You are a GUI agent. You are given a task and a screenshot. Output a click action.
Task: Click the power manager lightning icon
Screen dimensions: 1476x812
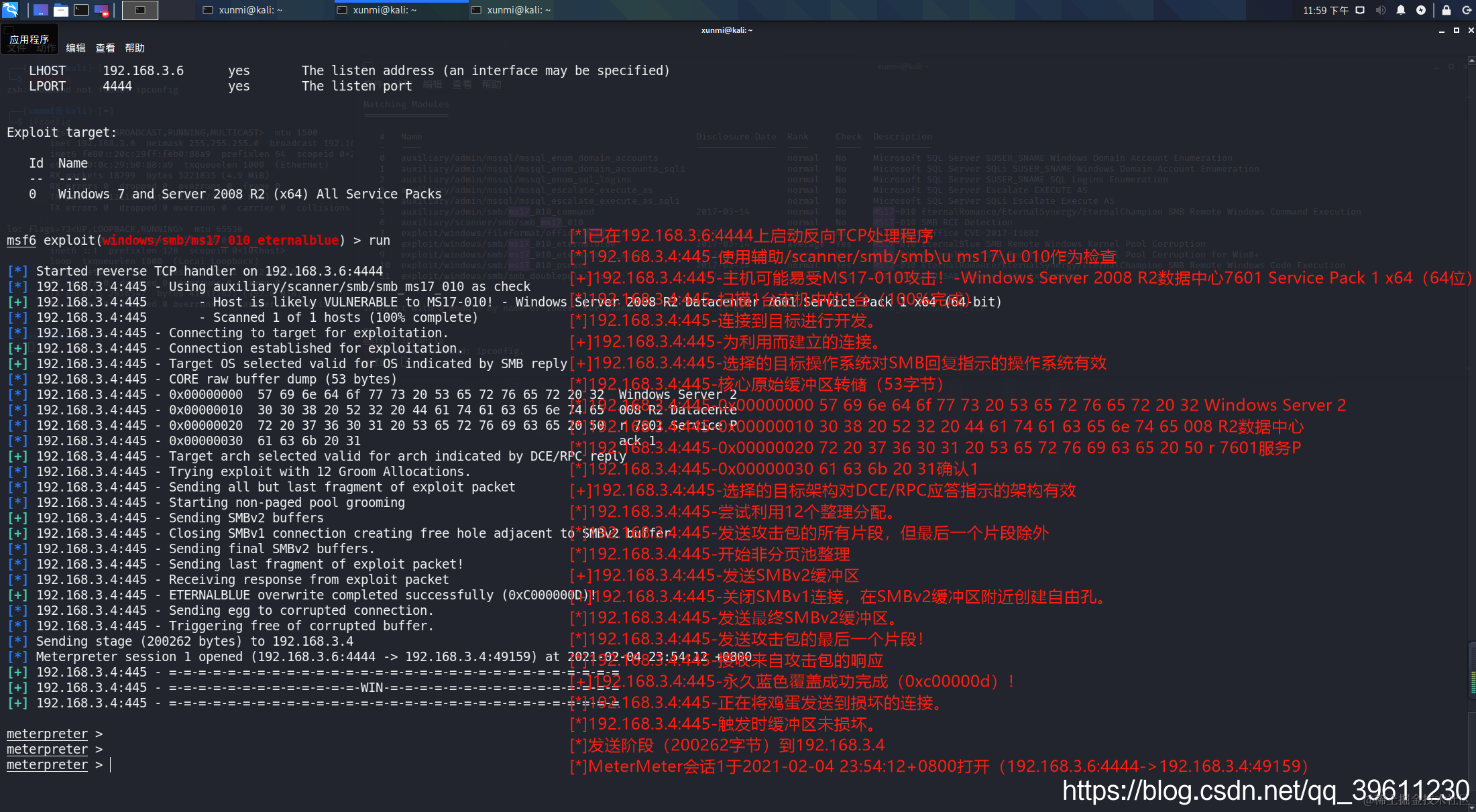pyautogui.click(x=1421, y=10)
